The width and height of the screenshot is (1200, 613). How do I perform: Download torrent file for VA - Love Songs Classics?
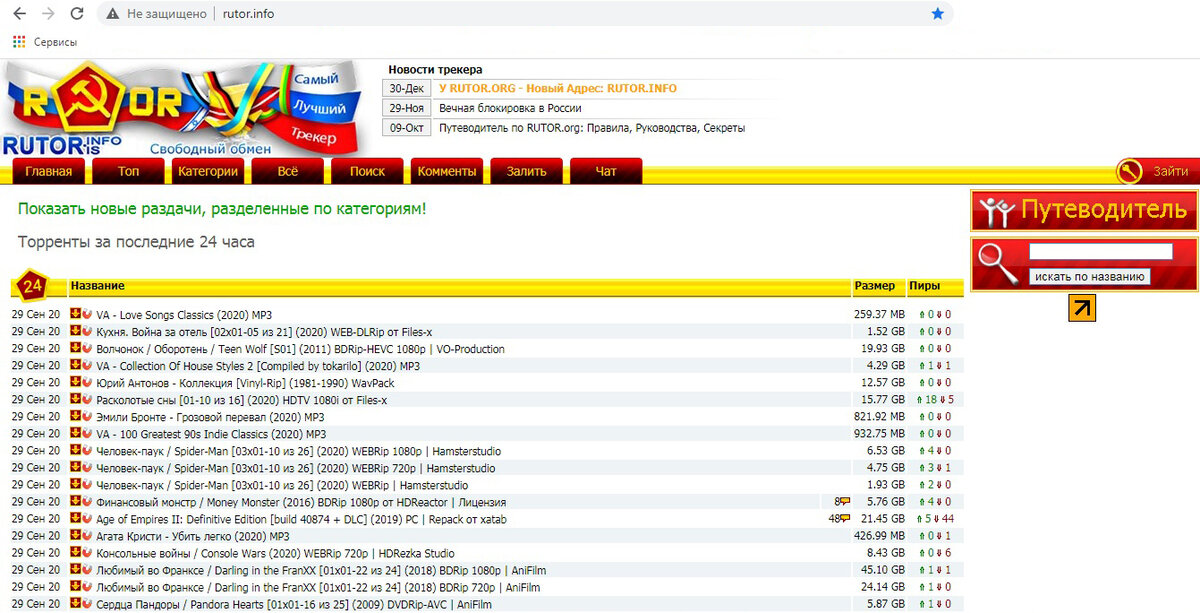(x=75, y=314)
